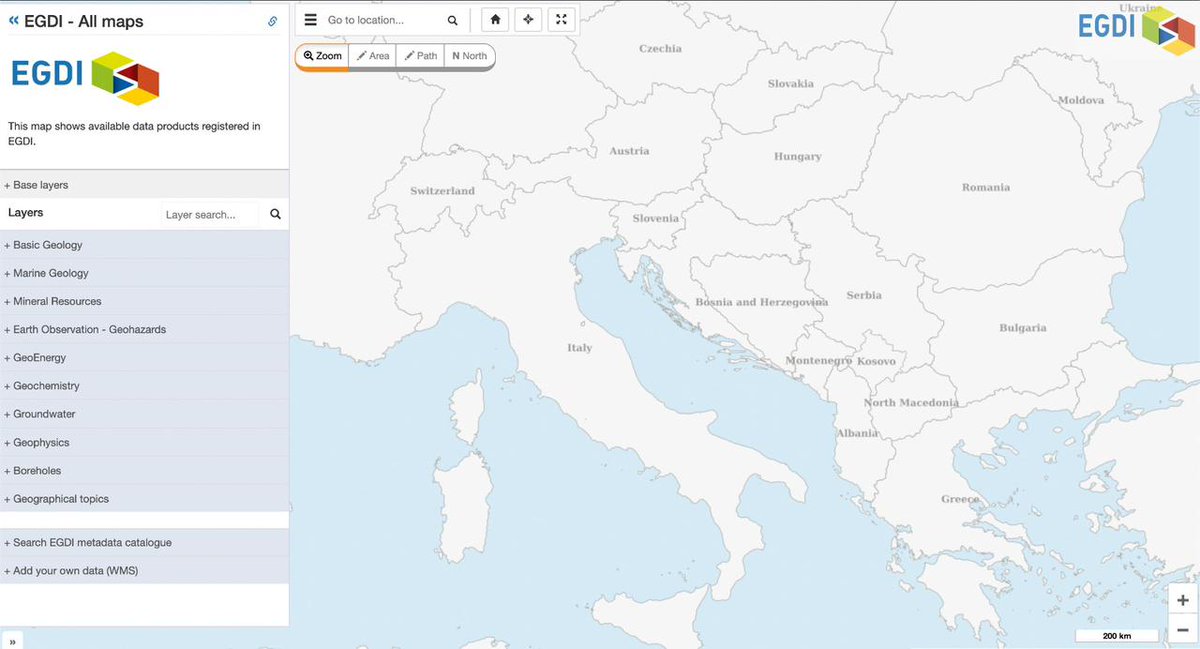Expand Geochemistry layer group
The width and height of the screenshot is (1200, 649).
pos(144,386)
